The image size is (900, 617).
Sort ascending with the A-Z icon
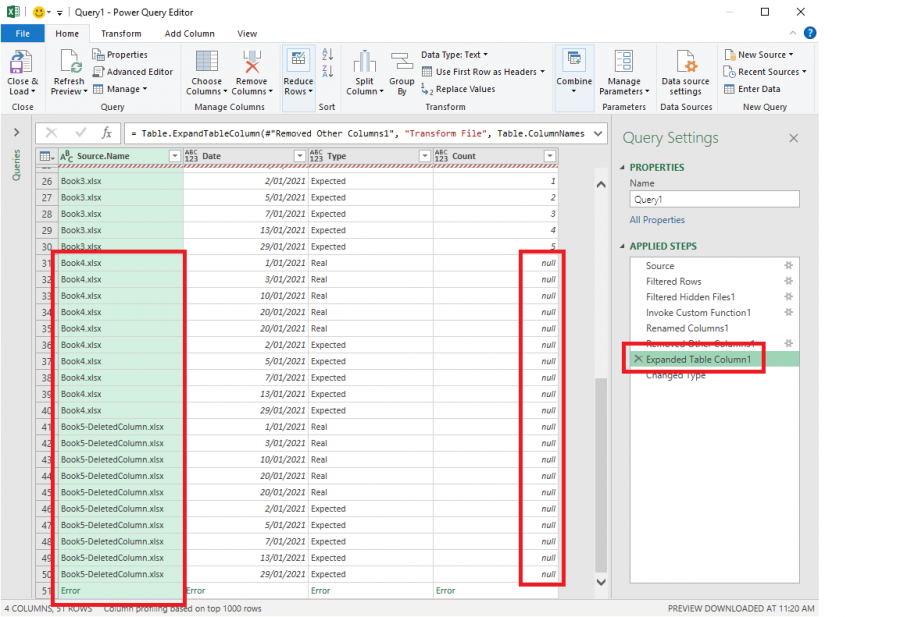click(327, 55)
